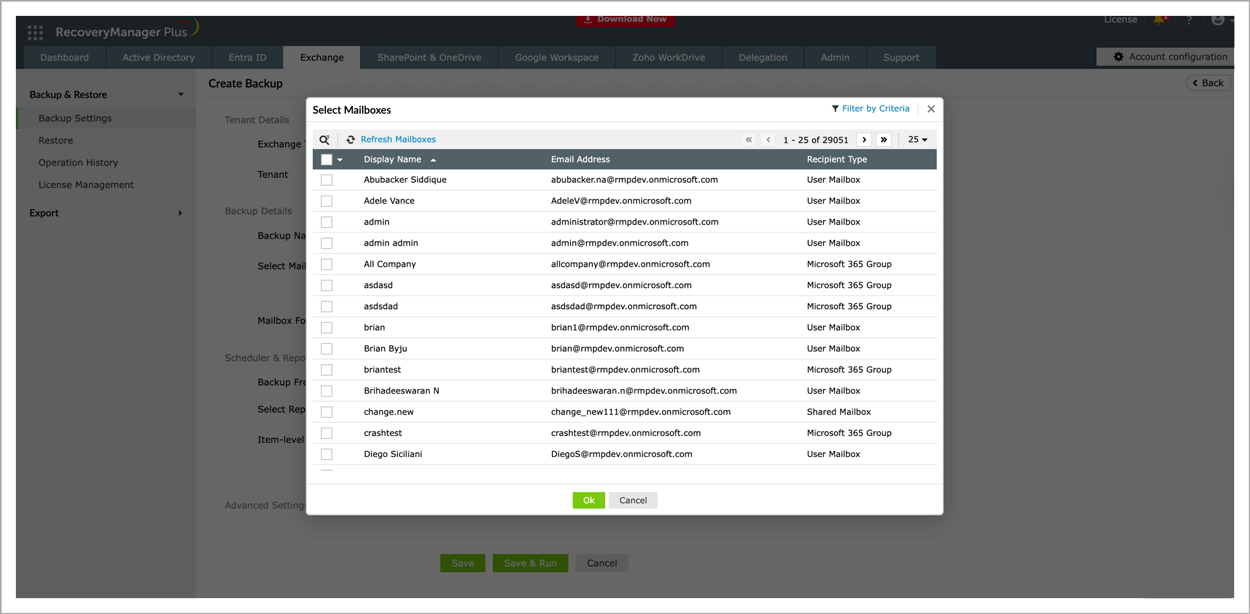Tick the checkbox for brian
Image resolution: width=1250 pixels, height=614 pixels.
pos(326,328)
